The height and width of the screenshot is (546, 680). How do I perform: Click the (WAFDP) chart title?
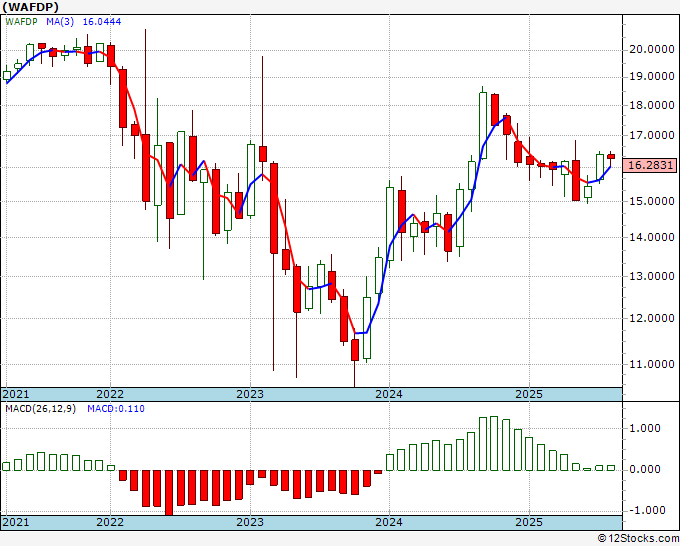[x=30, y=7]
